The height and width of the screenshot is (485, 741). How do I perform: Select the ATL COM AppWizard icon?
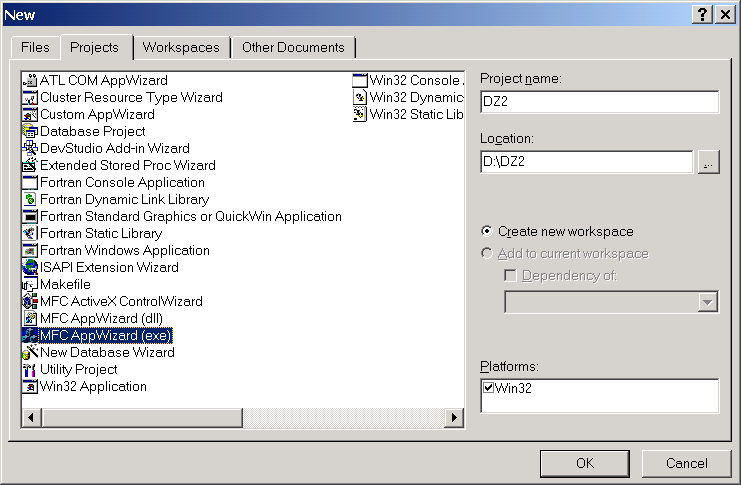click(x=30, y=80)
